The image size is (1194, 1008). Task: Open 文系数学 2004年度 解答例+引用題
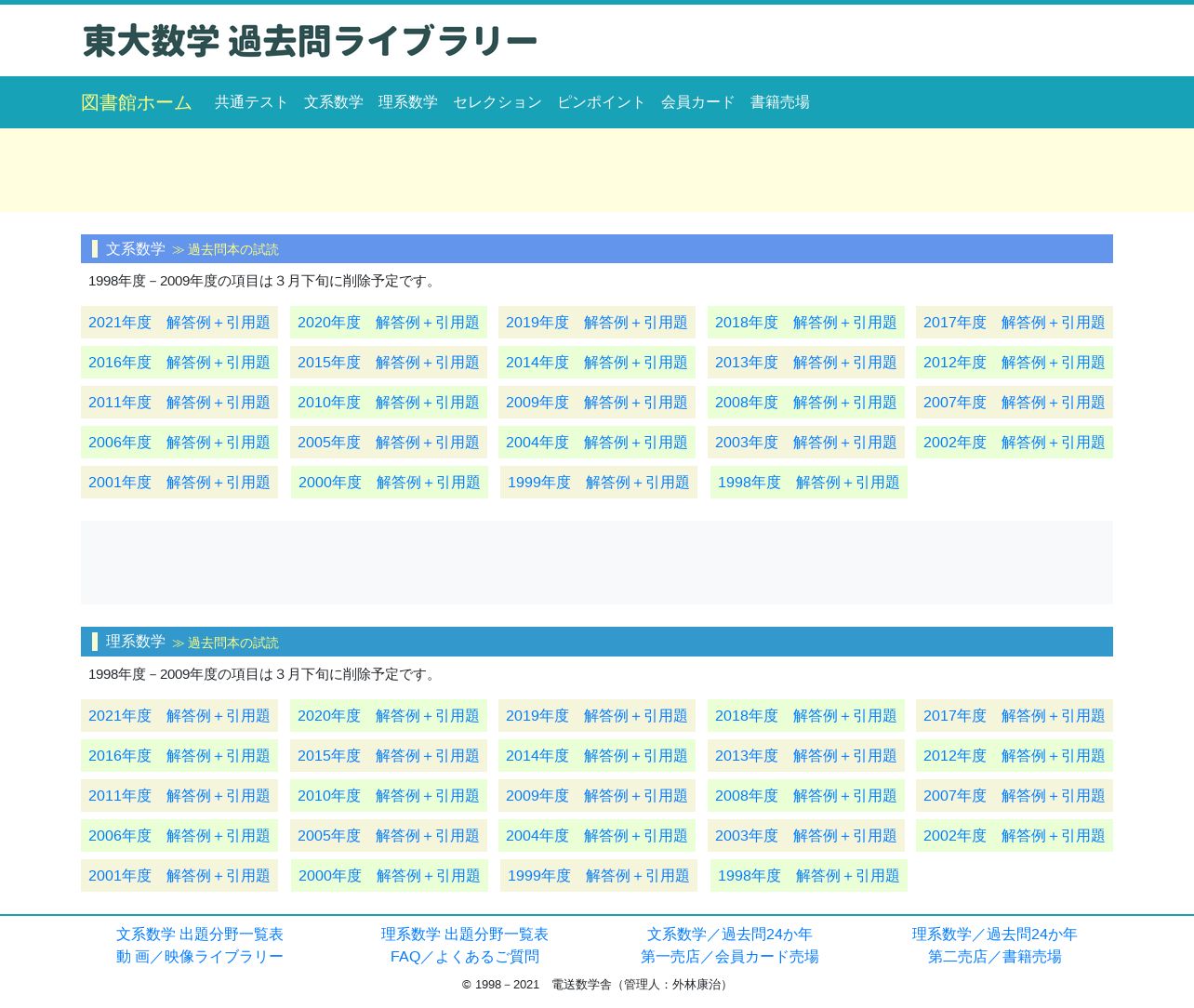point(597,443)
